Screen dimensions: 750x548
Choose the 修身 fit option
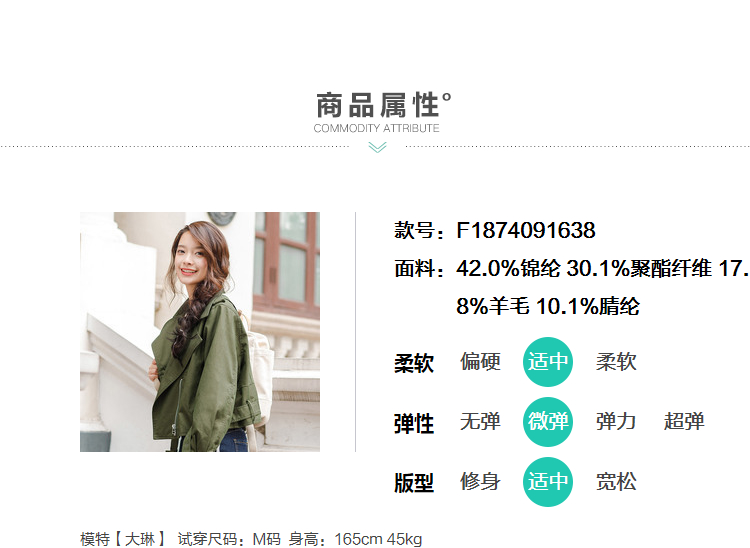pyautogui.click(x=480, y=482)
